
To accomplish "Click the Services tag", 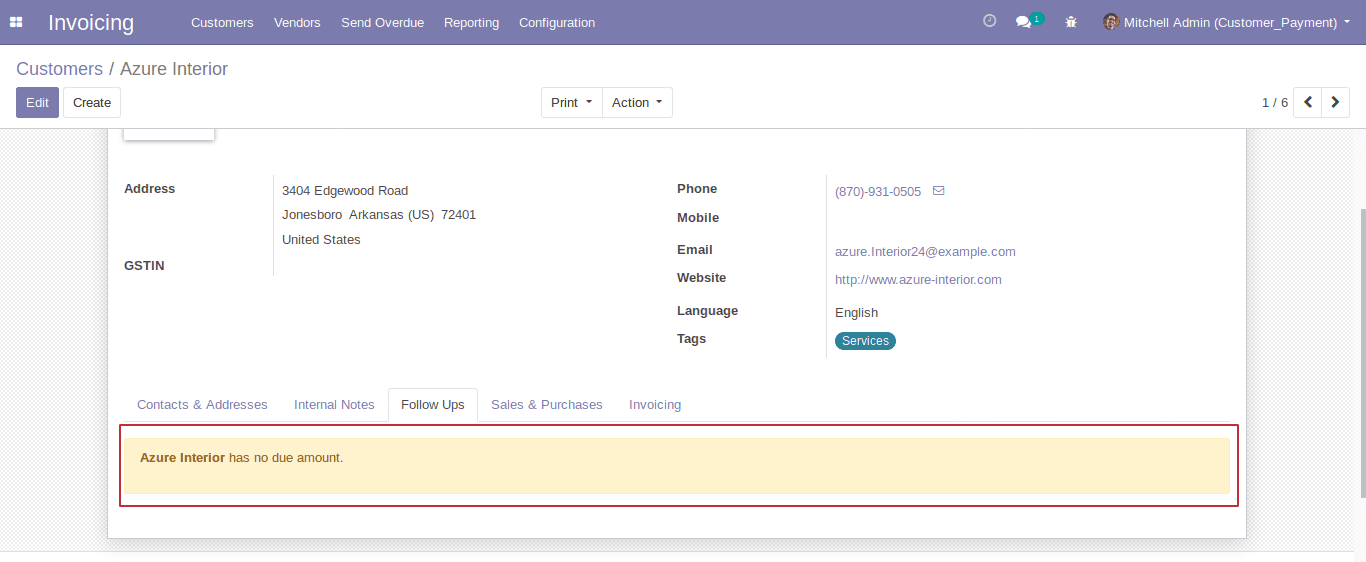I will [x=865, y=341].
